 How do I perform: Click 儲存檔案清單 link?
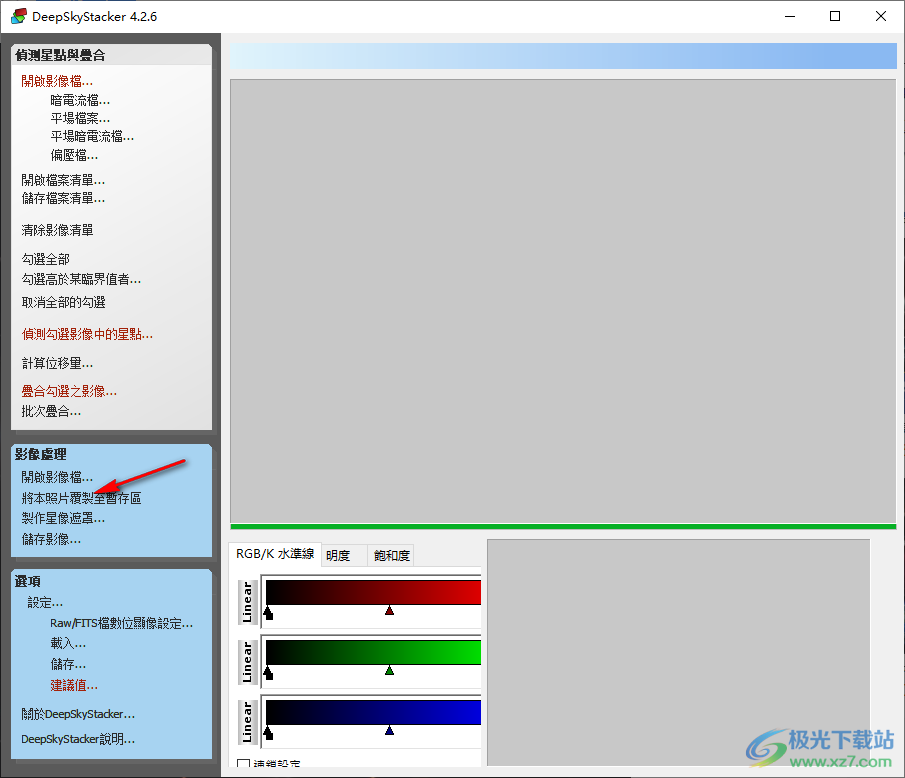tap(63, 199)
